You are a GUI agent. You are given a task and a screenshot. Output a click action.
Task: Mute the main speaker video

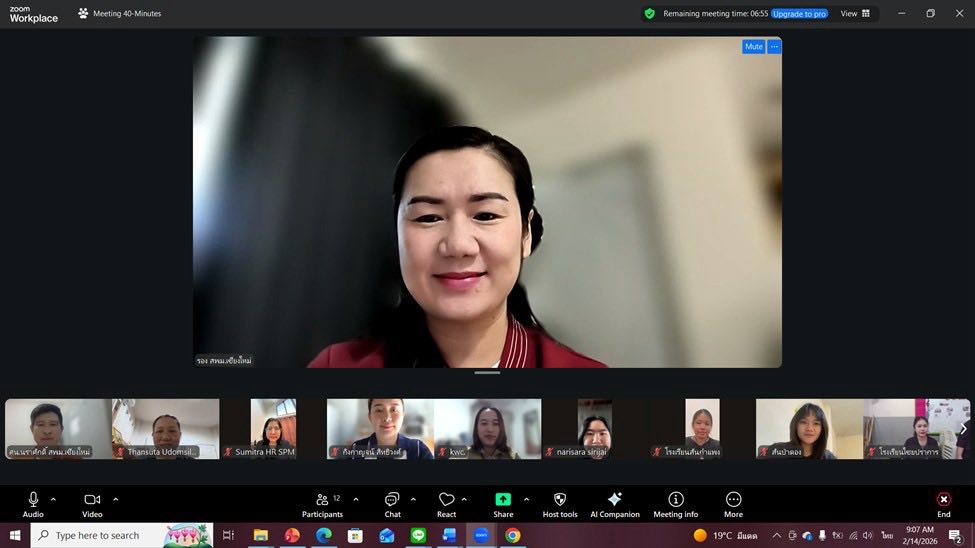click(753, 47)
